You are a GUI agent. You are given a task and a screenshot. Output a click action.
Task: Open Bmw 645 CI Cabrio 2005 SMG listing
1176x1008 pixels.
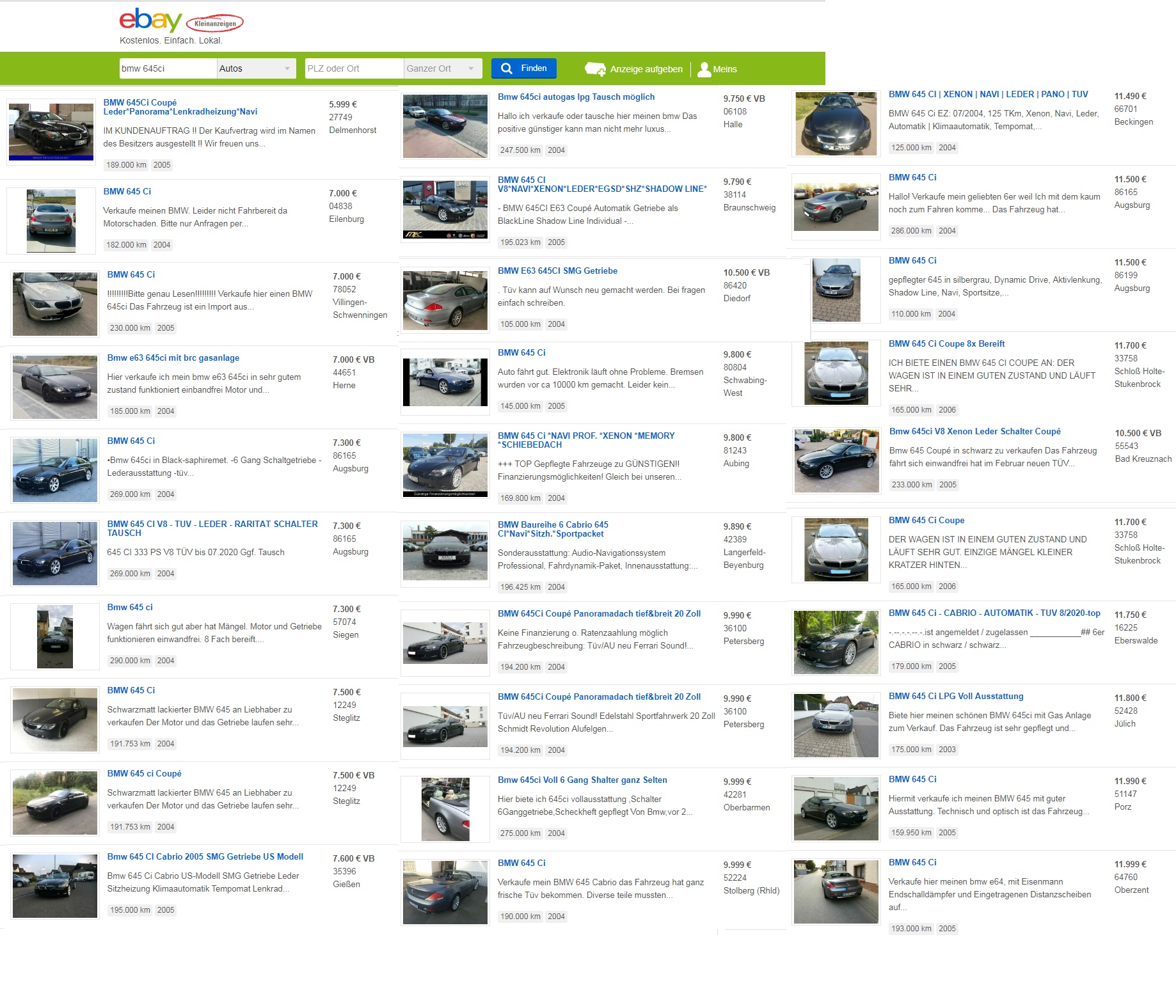[205, 857]
